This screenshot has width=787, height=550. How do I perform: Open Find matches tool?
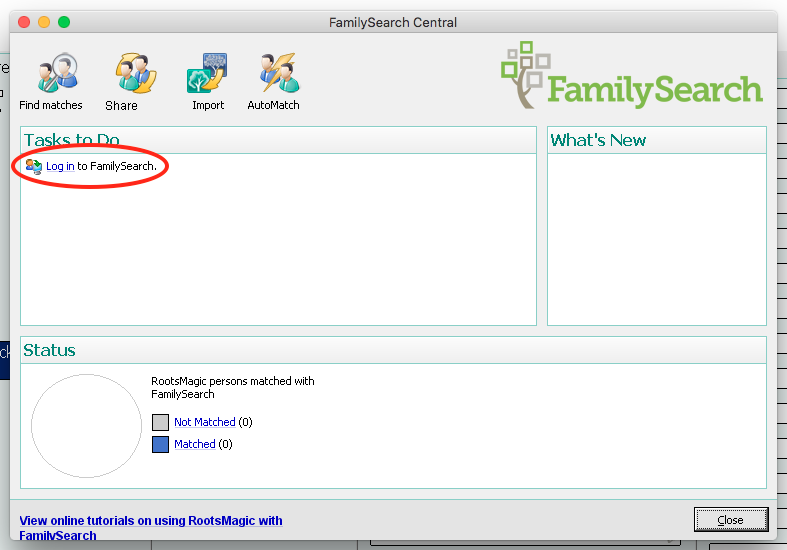pos(51,81)
